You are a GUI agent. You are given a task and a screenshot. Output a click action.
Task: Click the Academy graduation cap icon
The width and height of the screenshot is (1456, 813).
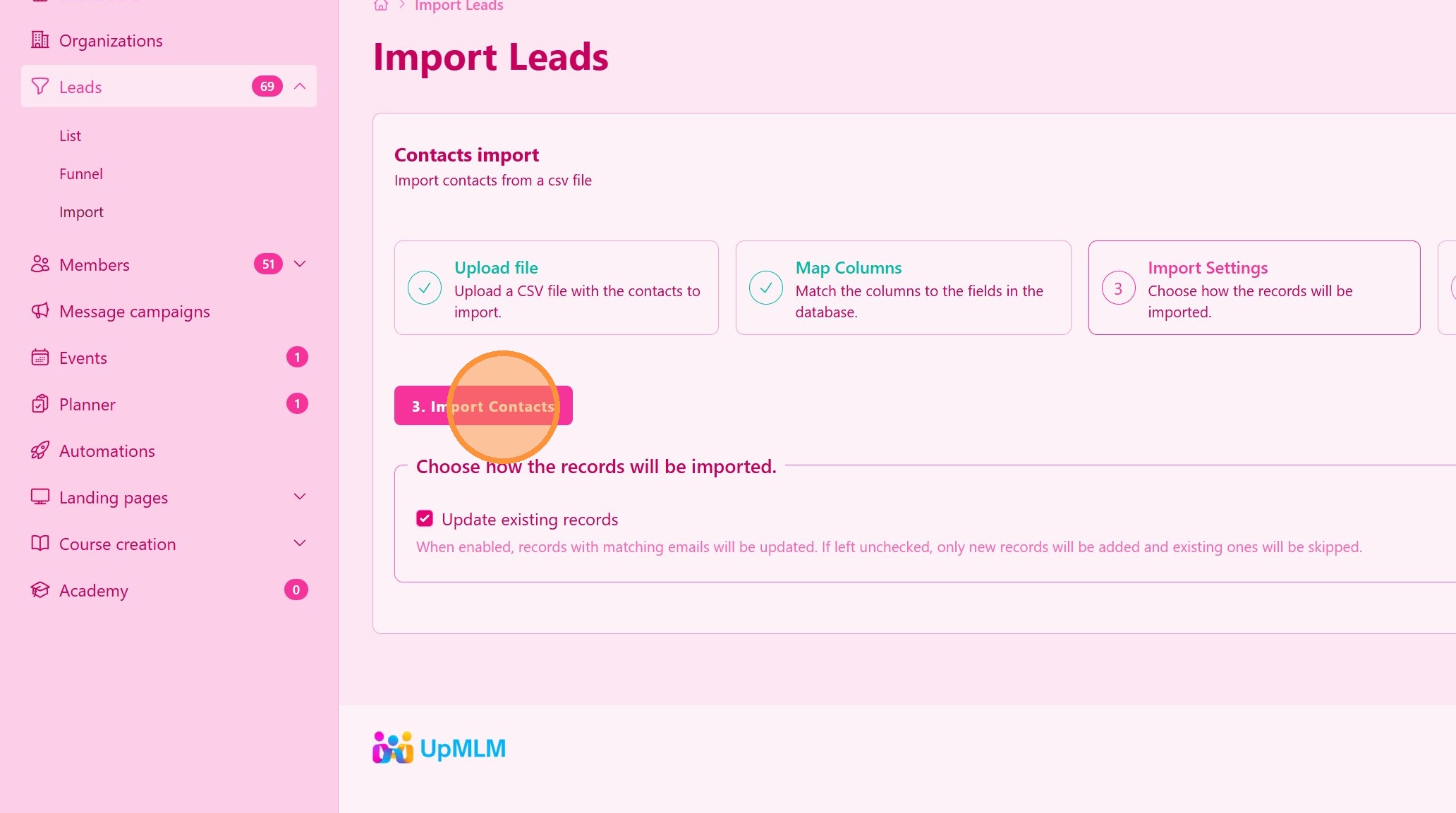[x=40, y=590]
